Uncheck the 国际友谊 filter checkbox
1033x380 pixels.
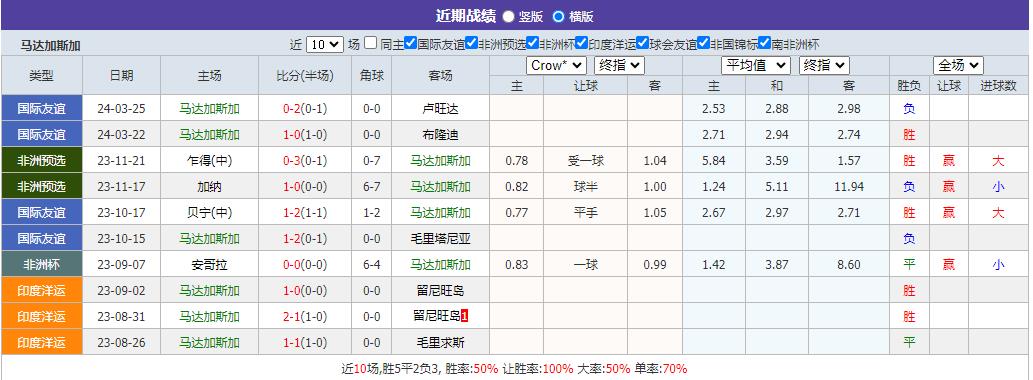(x=410, y=43)
